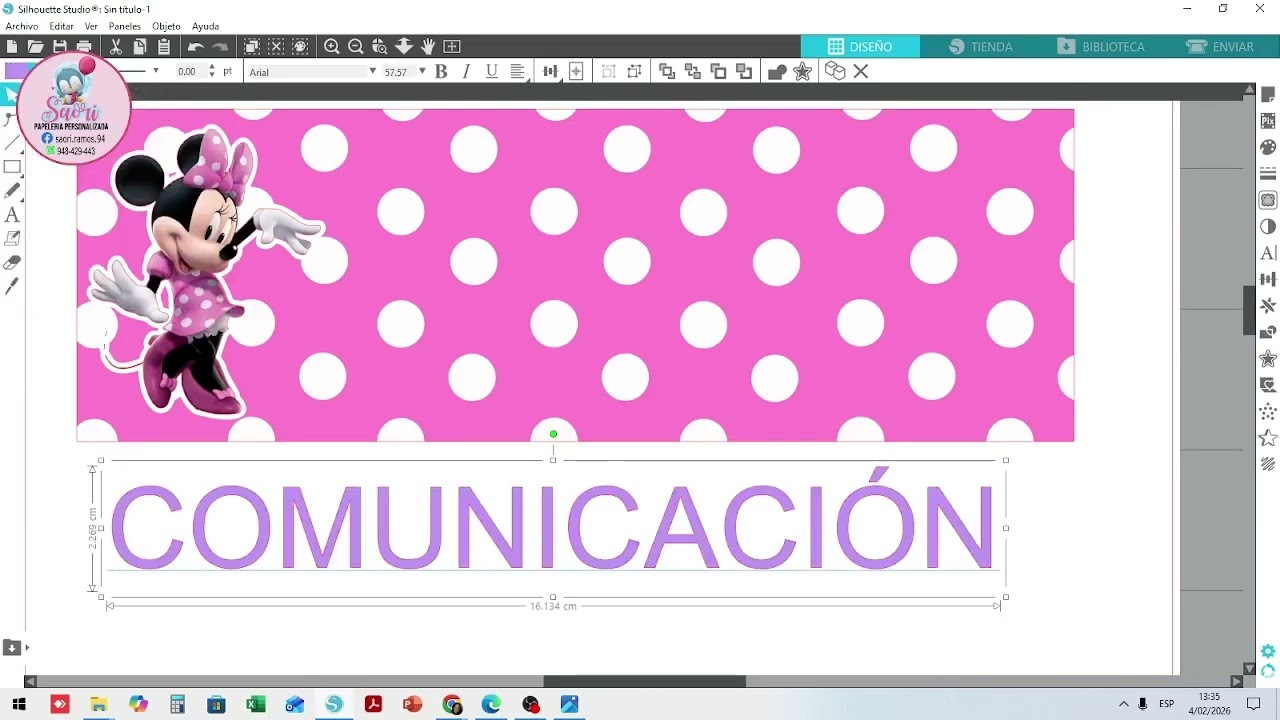Ungroup the selected objects
This screenshot has width=1280, height=720.
pos(634,71)
